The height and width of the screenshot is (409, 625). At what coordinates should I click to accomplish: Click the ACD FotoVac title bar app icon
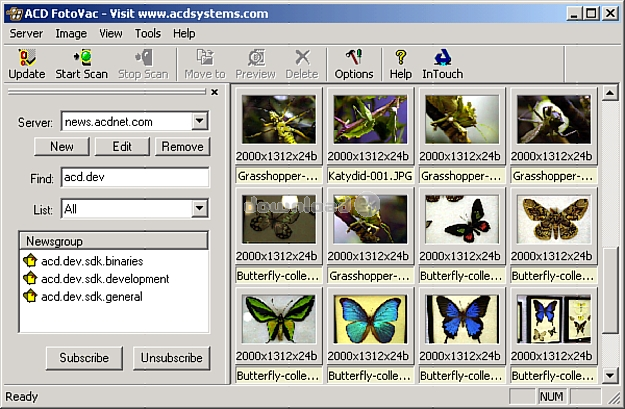[14, 14]
